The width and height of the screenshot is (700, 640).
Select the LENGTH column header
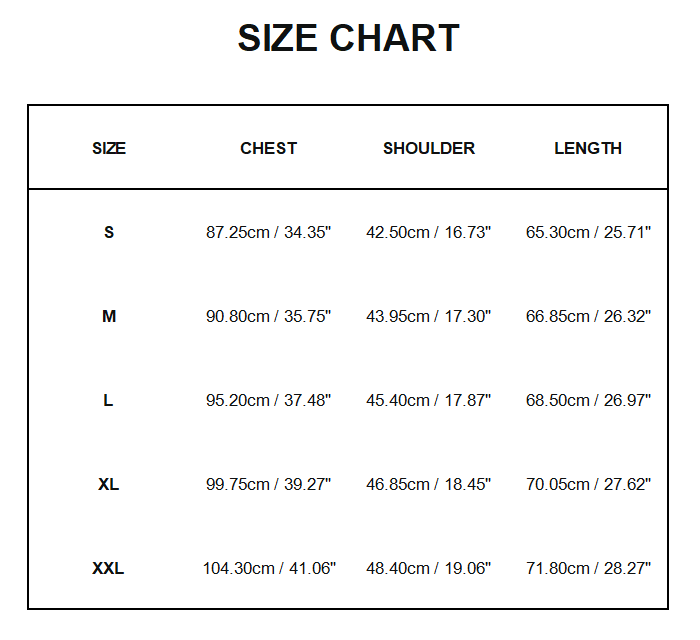[588, 148]
